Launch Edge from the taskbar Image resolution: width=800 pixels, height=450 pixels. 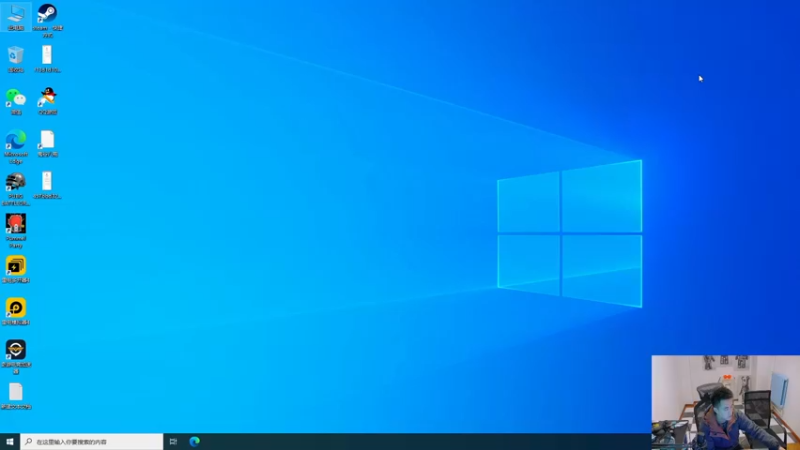point(194,441)
